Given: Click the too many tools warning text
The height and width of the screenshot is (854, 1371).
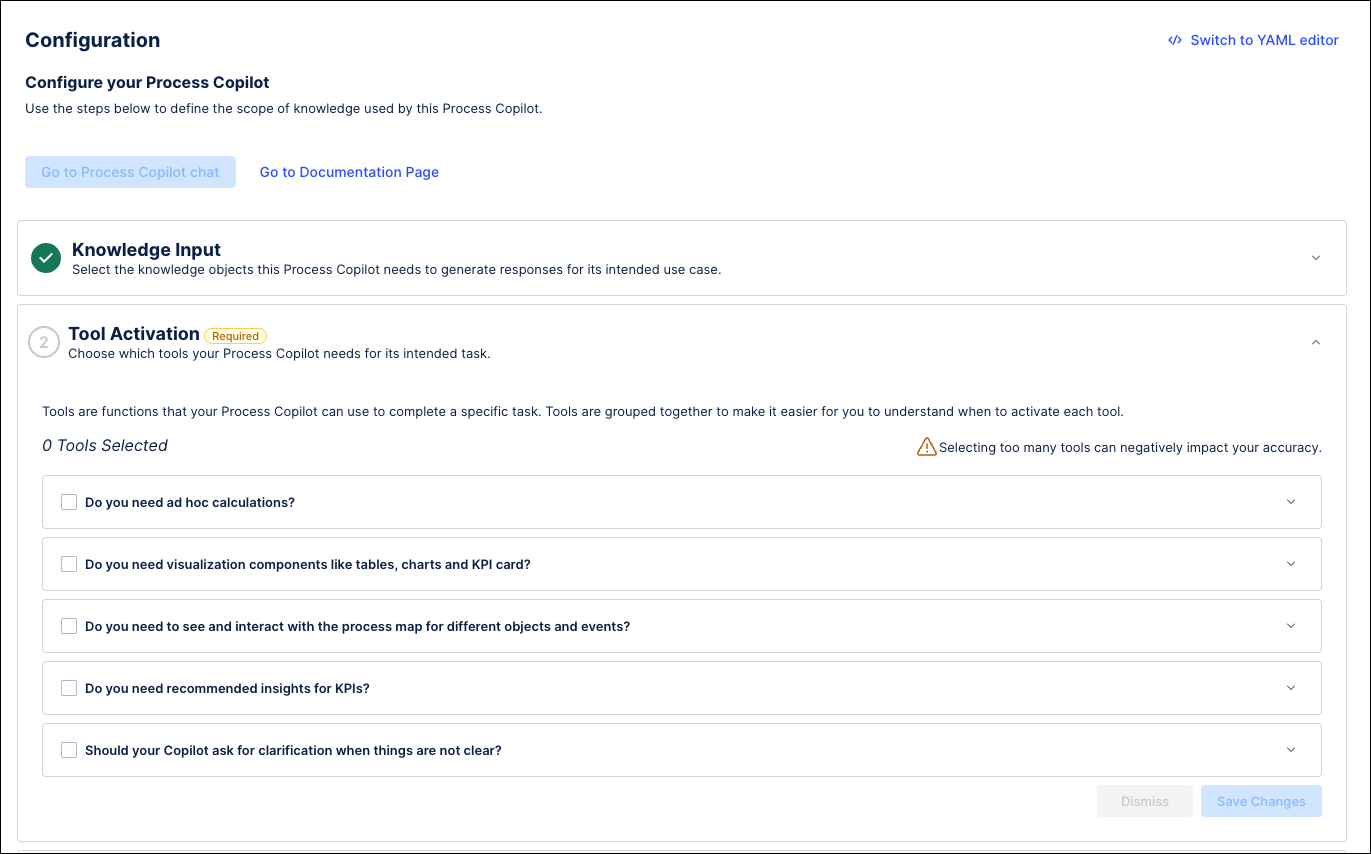Looking at the screenshot, I should (1130, 448).
